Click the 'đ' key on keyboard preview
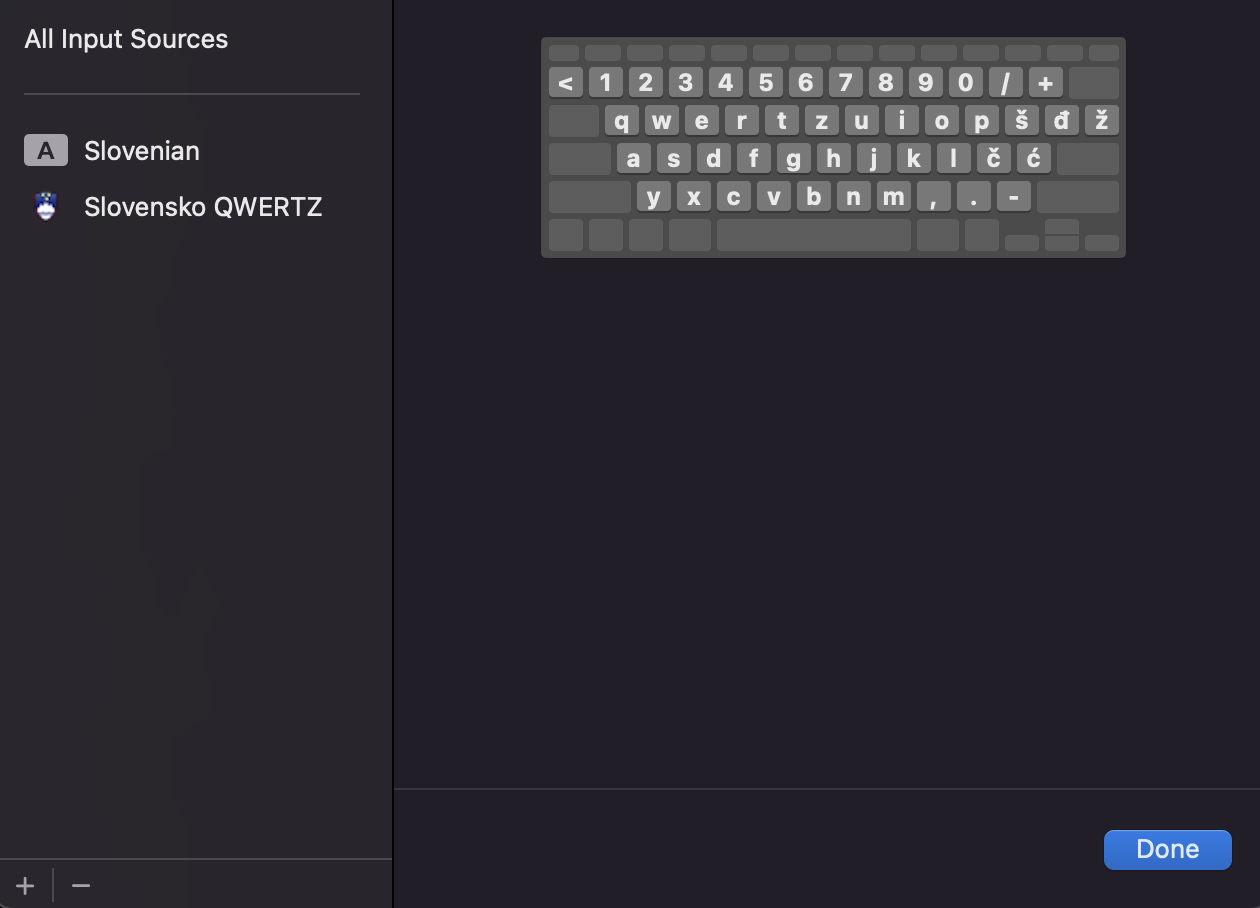This screenshot has width=1260, height=908. pos(1061,121)
